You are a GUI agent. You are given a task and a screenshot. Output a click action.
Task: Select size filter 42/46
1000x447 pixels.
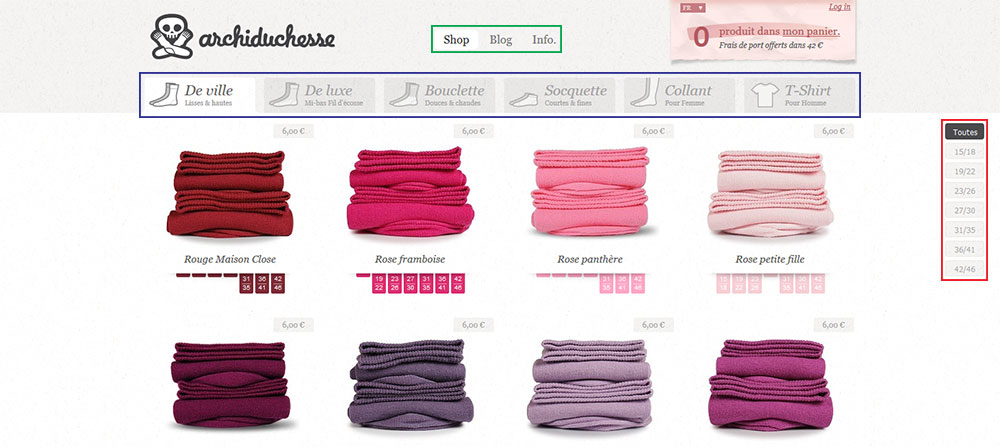(x=964, y=269)
